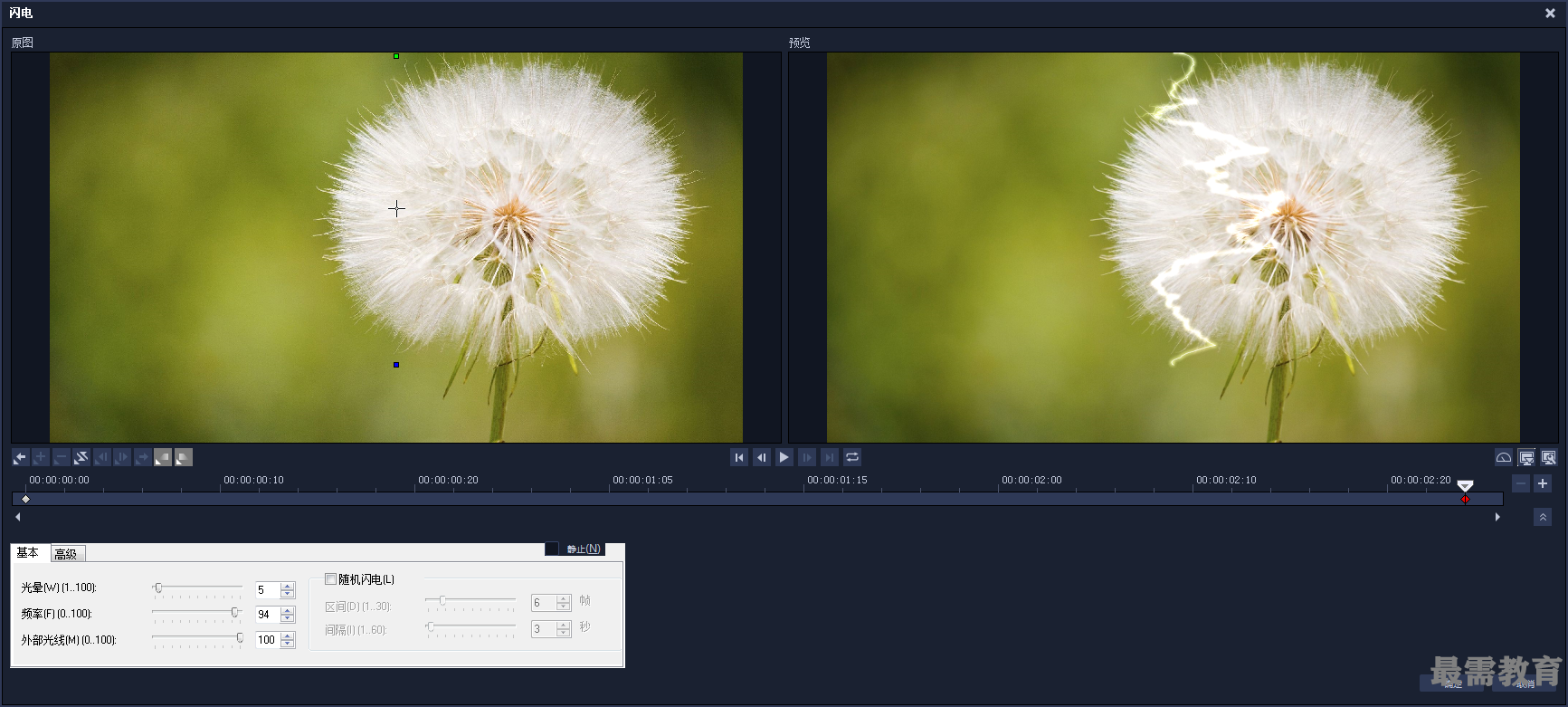Select the red end keyframe marker
1568x707 pixels.
click(1465, 499)
